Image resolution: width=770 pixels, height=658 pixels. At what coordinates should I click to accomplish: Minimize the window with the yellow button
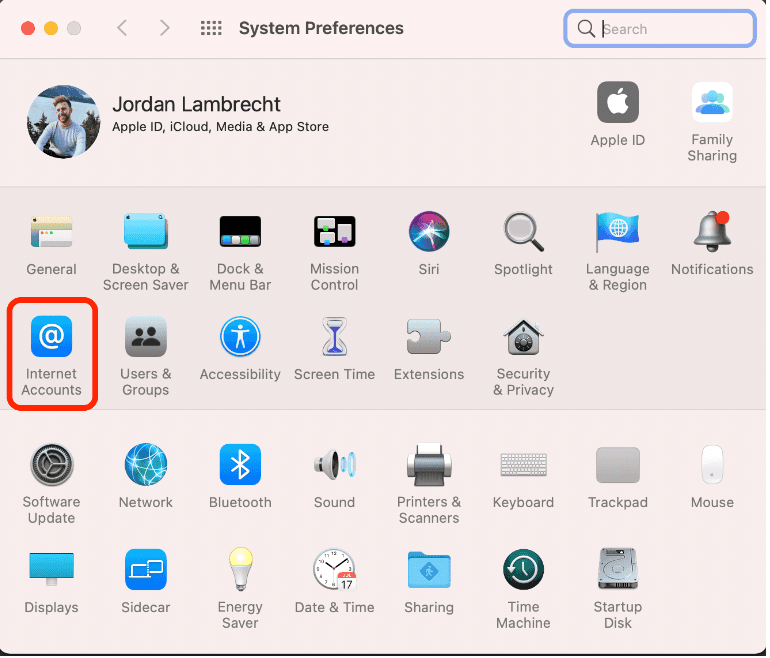click(x=51, y=28)
